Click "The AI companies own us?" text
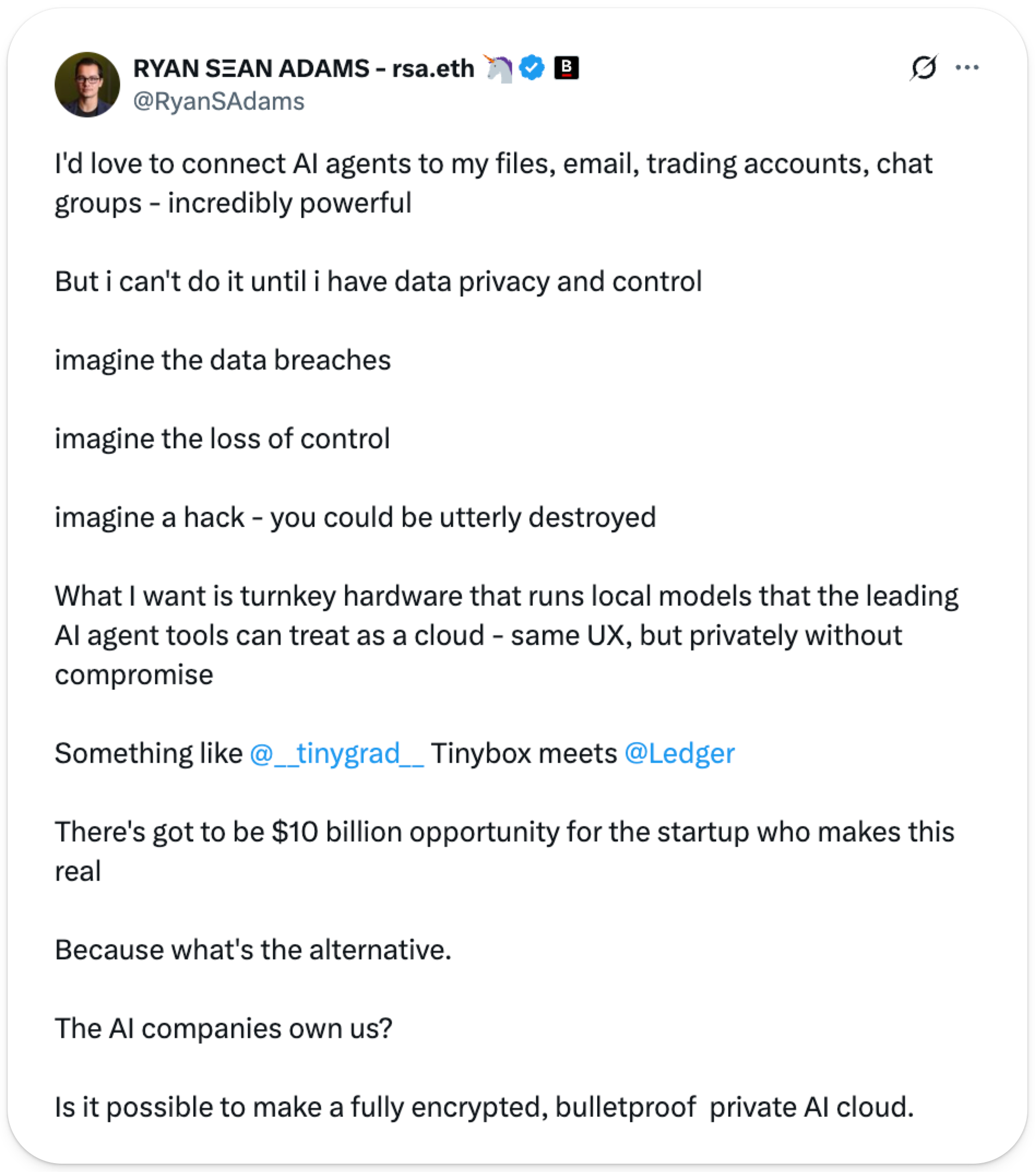The height and width of the screenshot is (1173, 1036). (223, 1028)
